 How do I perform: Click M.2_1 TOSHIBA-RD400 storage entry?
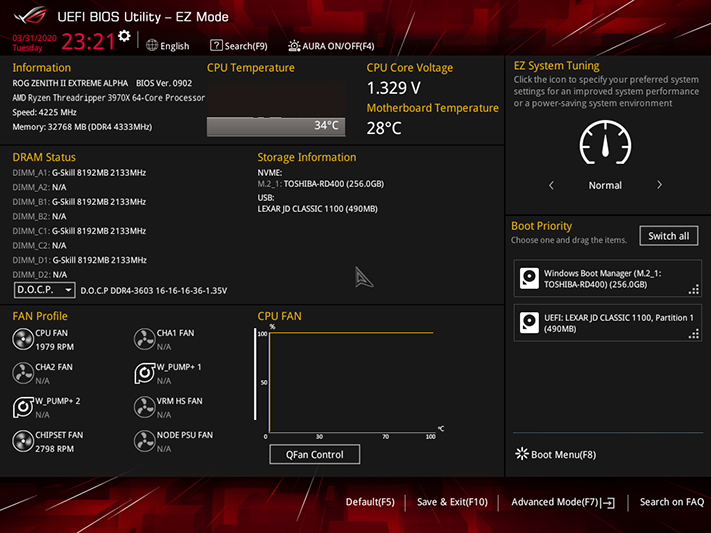pyautogui.click(x=321, y=184)
